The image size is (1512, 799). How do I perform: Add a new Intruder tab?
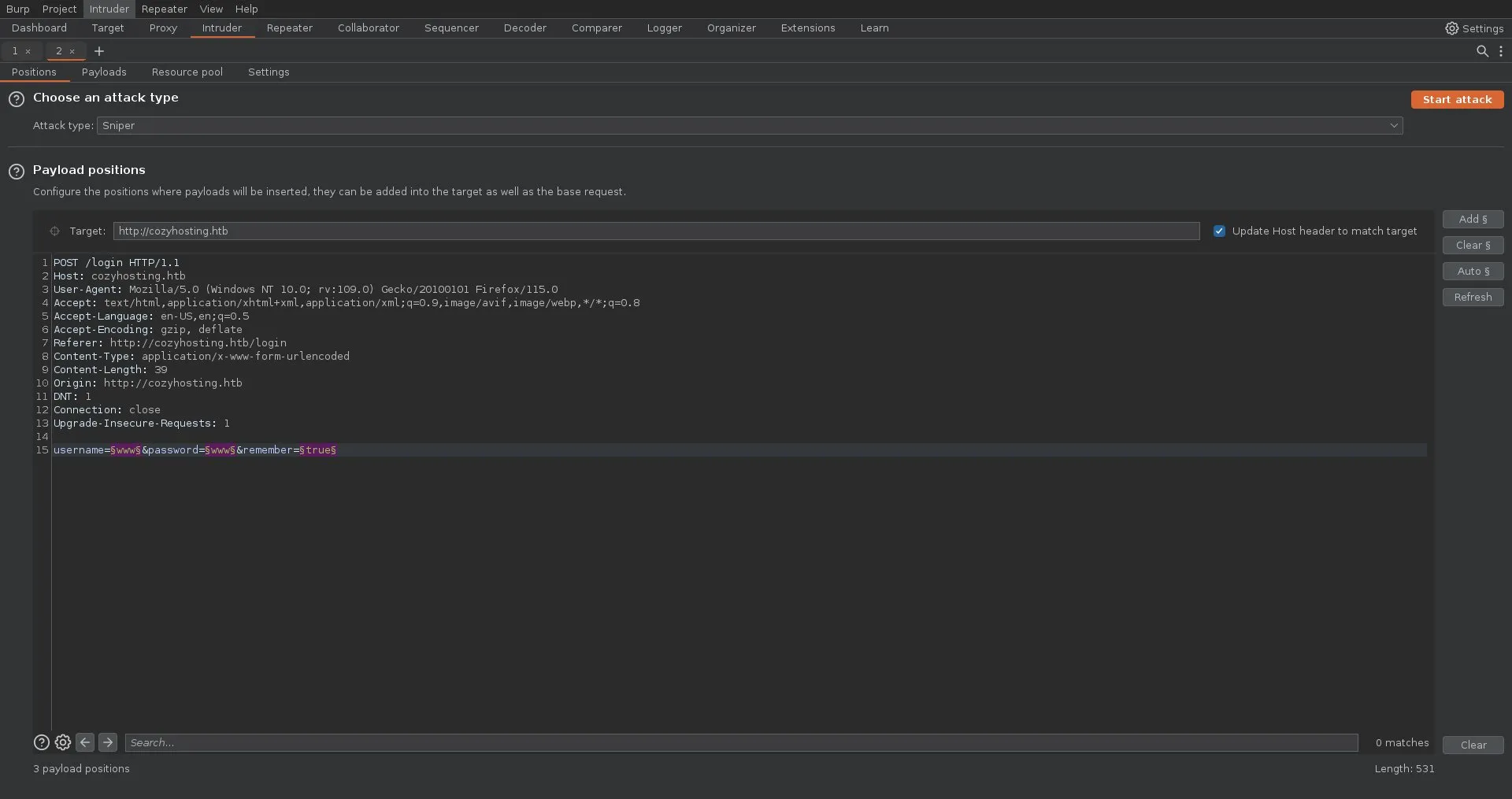[99, 51]
